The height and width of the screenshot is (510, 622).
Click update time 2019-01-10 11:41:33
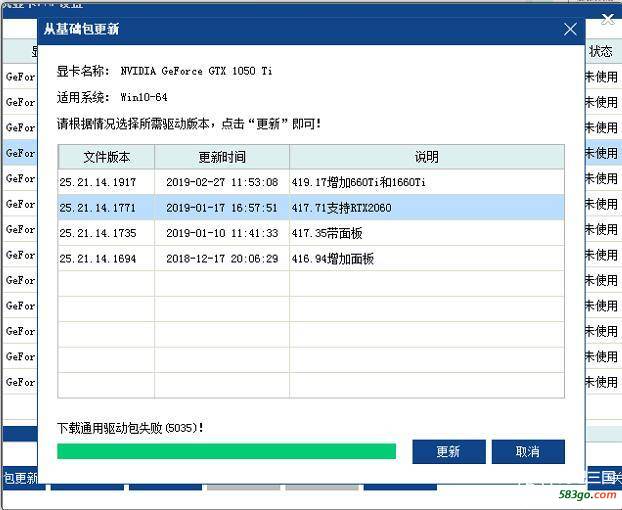coord(222,233)
